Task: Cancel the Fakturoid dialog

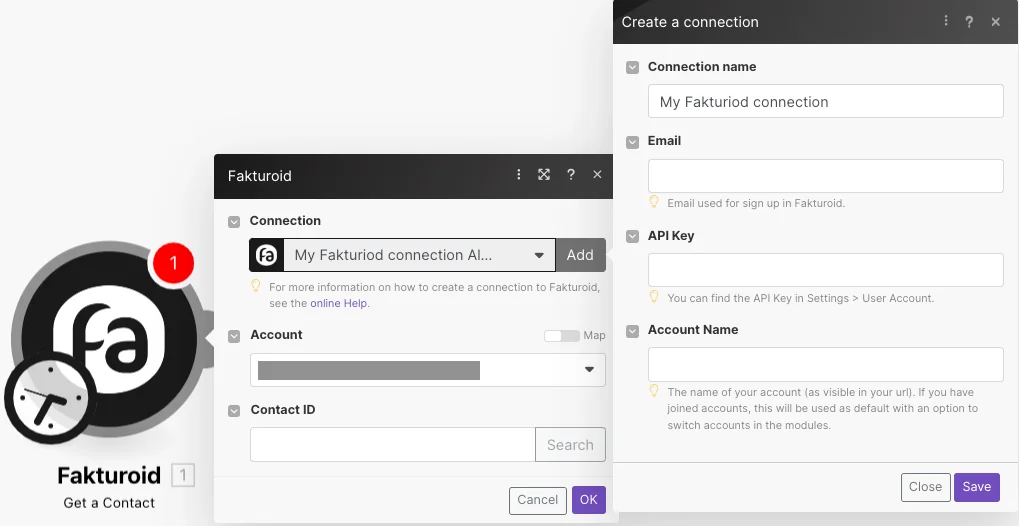Action: click(537, 500)
